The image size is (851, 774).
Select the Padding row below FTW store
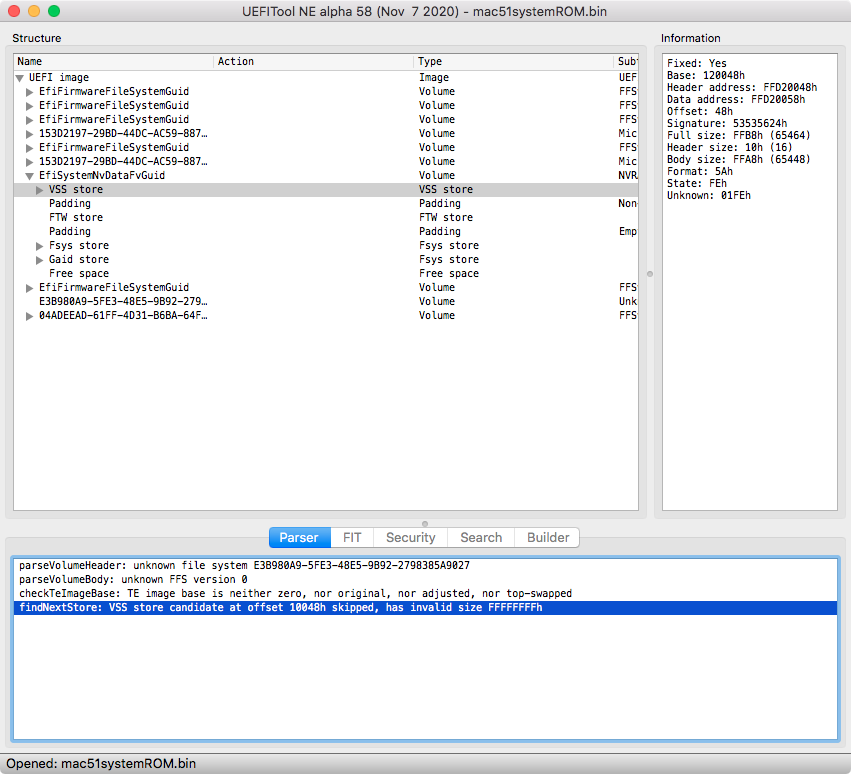tap(326, 232)
